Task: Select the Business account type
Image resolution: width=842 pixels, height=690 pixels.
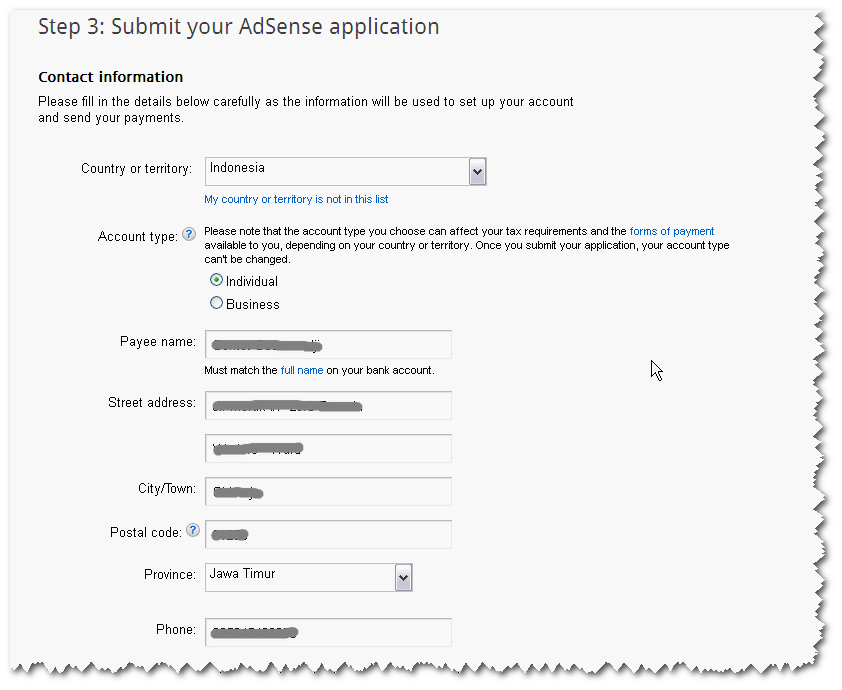Action: coord(216,303)
